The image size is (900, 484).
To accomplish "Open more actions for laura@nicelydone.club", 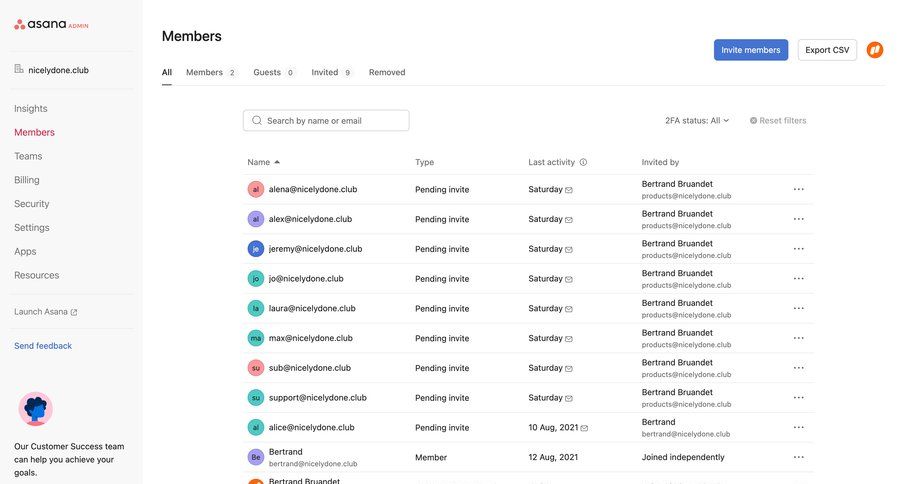I will tap(798, 308).
